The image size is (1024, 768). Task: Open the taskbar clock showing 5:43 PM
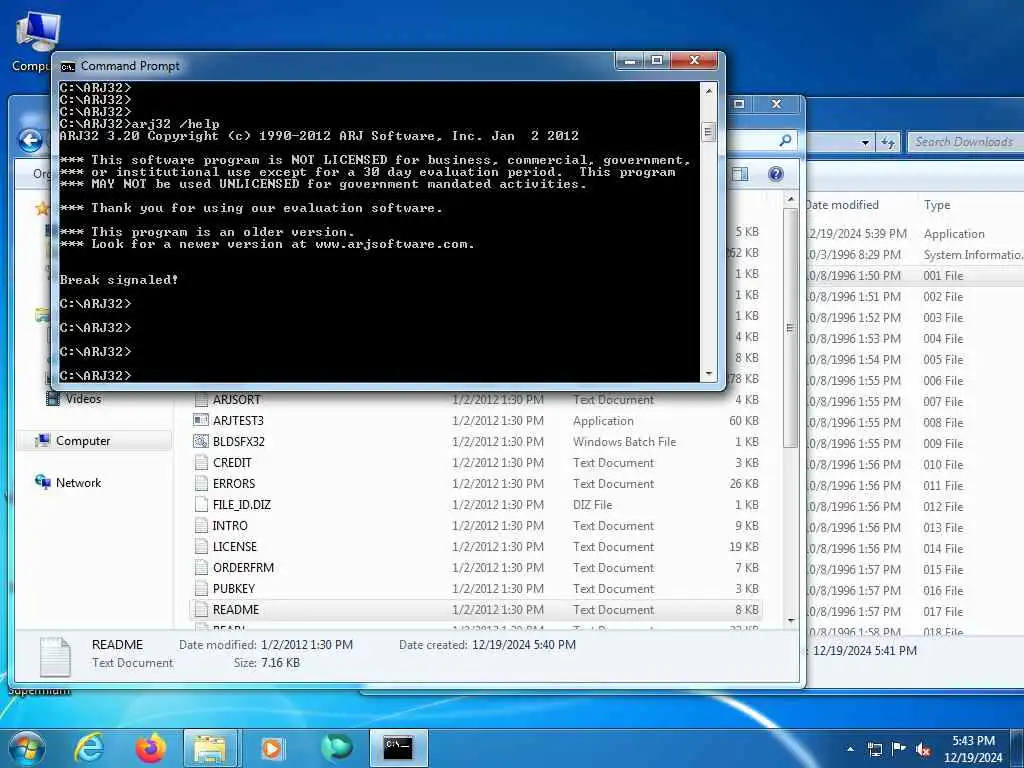coord(973,749)
